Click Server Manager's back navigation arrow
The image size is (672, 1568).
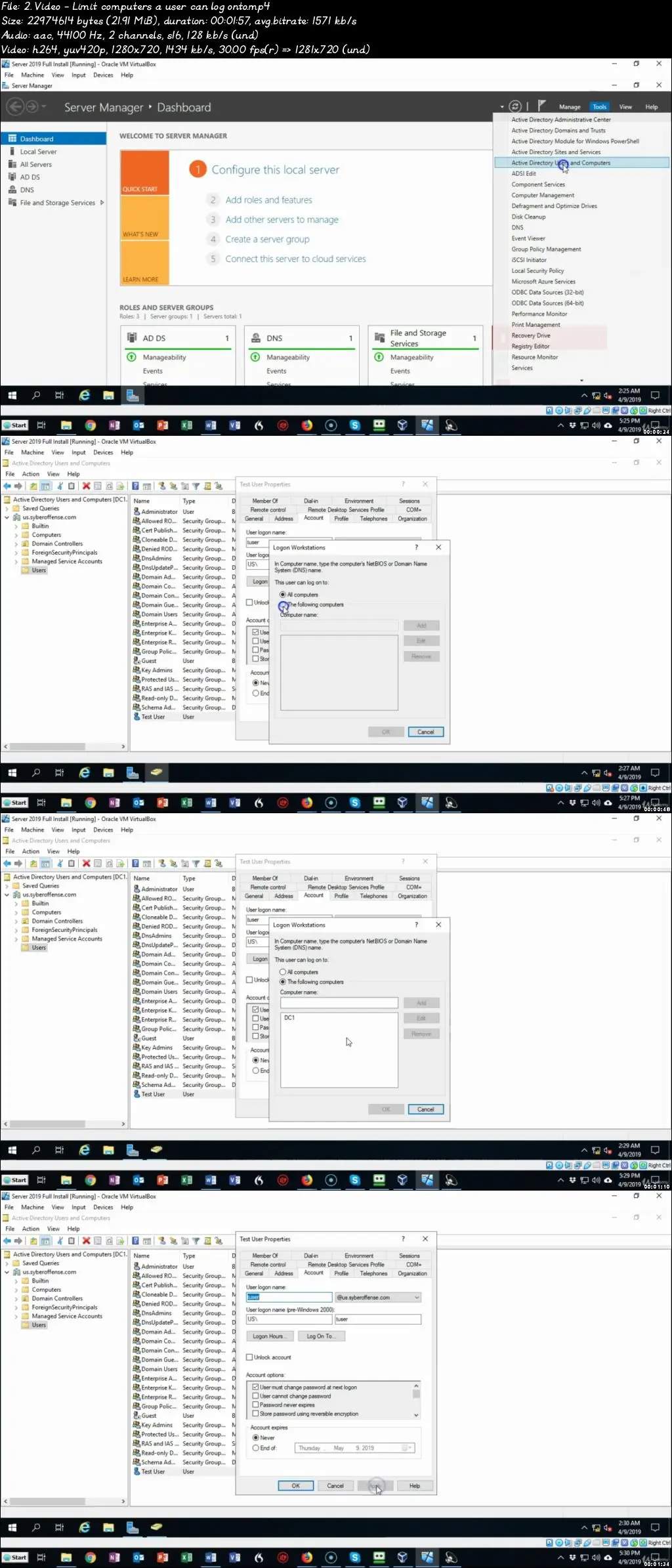[14, 106]
